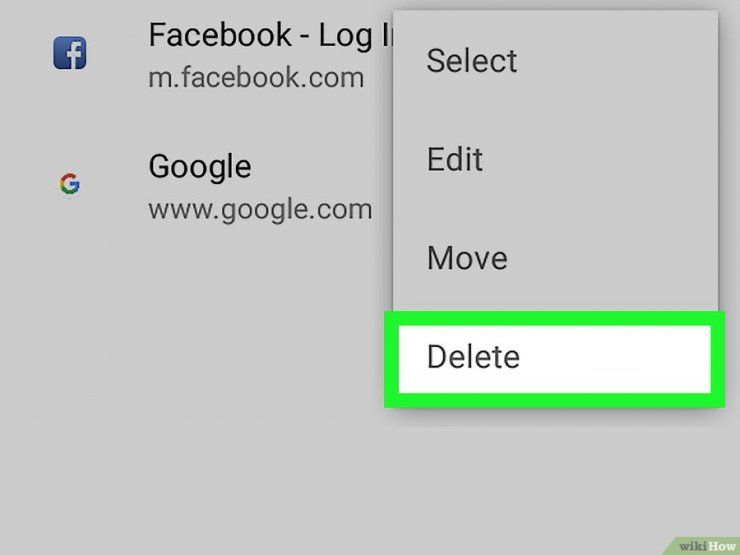Click the green highlight border around Delete
740x555 pixels.
[555, 401]
